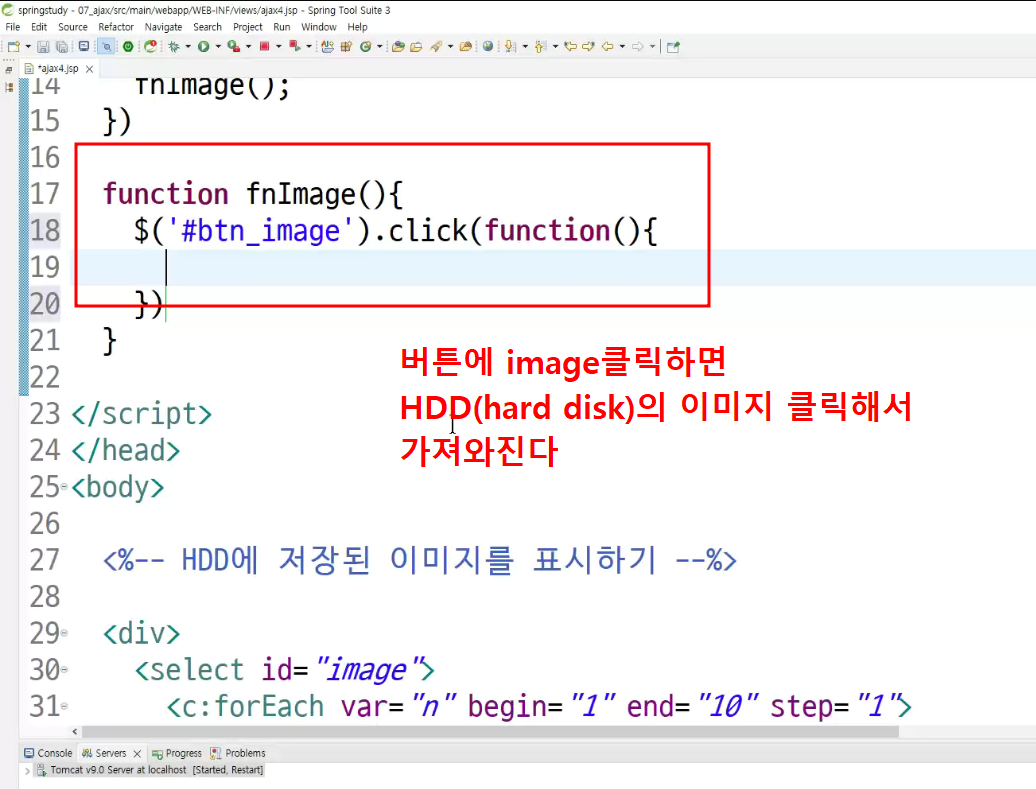Click the green Run toolbar icon

(x=204, y=46)
